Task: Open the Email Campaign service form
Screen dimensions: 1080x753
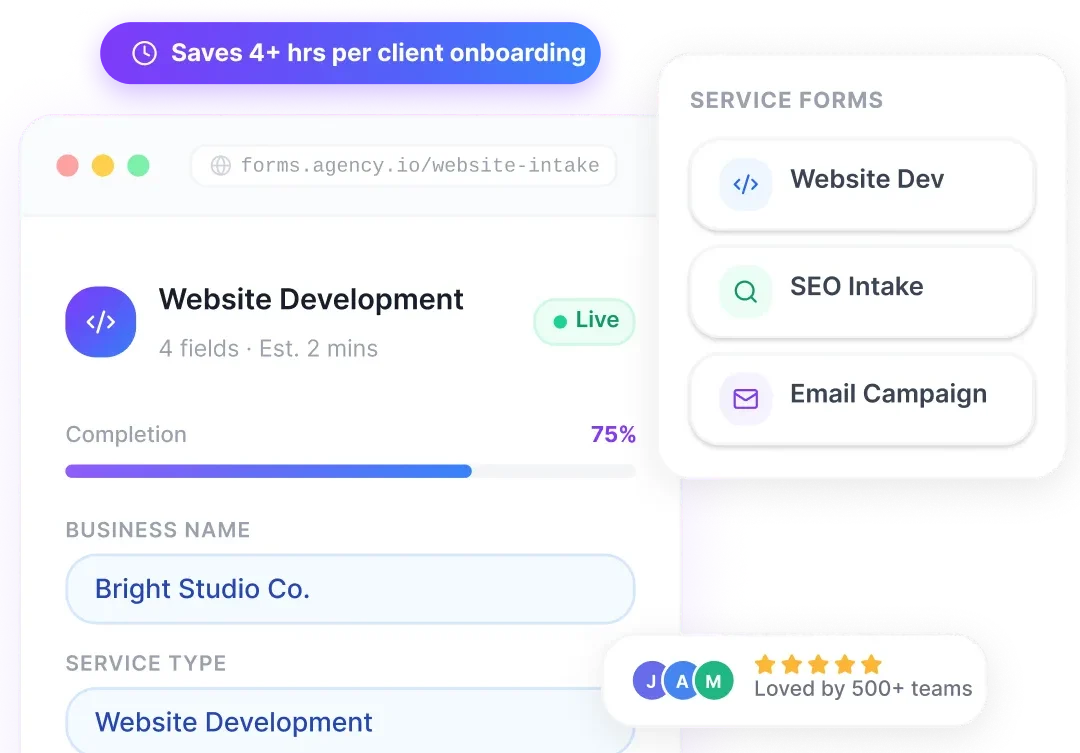Action: [862, 400]
